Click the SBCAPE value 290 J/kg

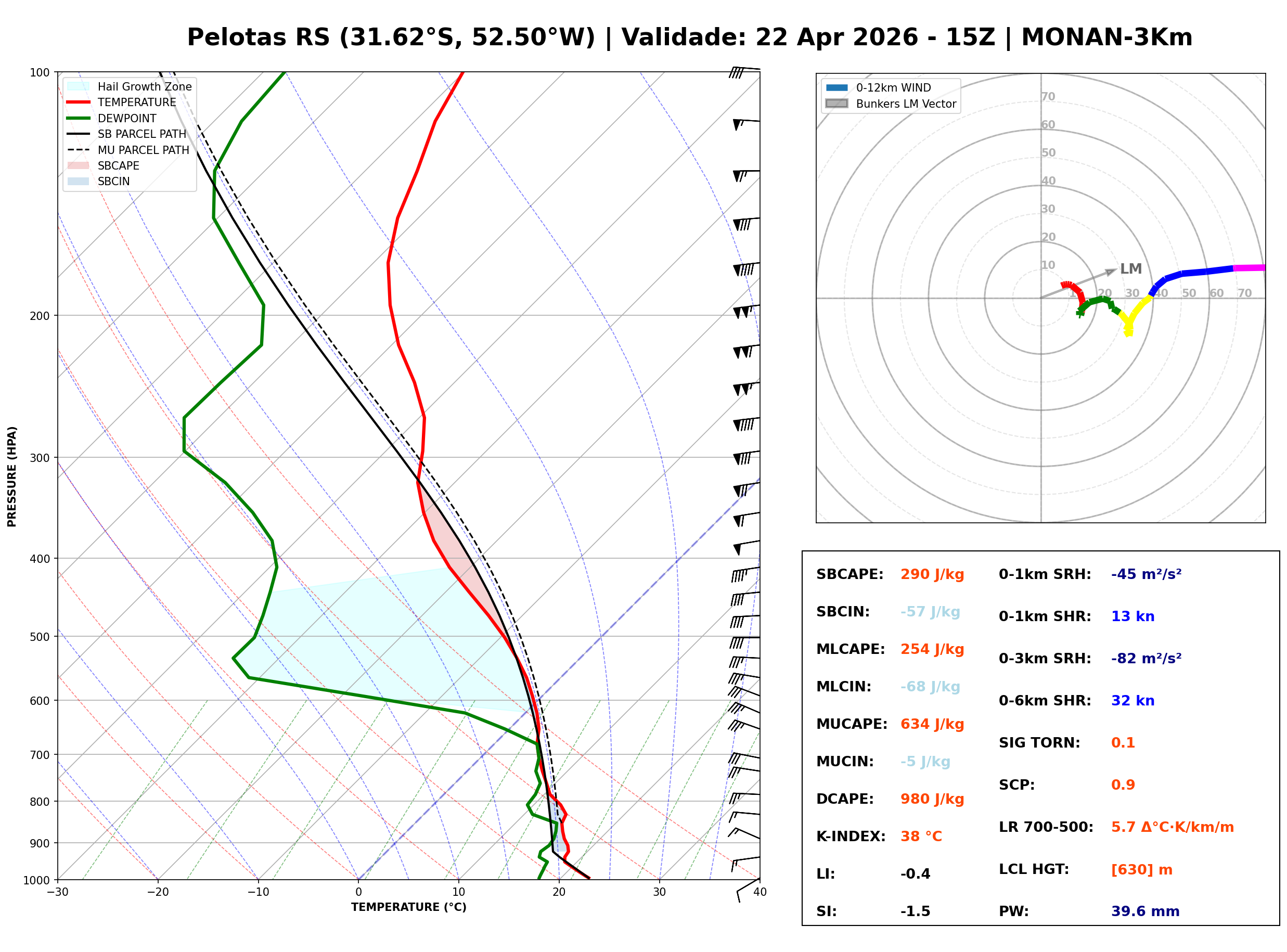(932, 574)
